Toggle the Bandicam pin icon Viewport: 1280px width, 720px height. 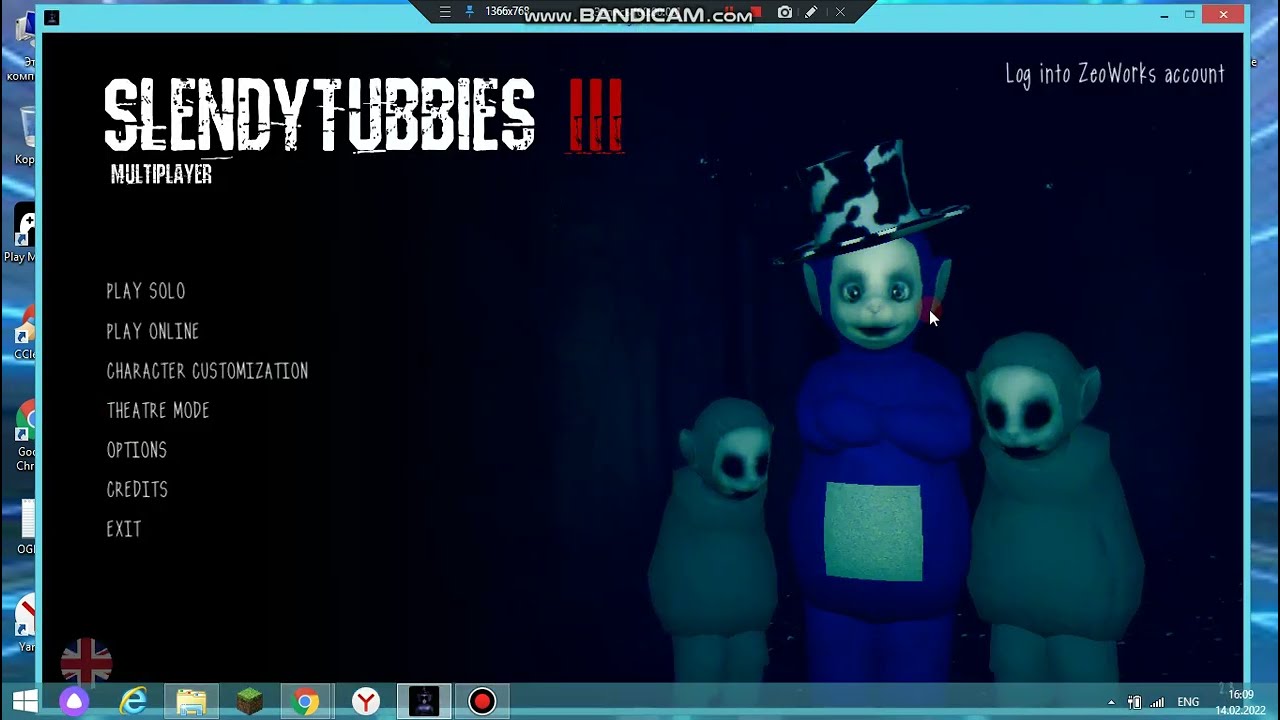coord(469,12)
